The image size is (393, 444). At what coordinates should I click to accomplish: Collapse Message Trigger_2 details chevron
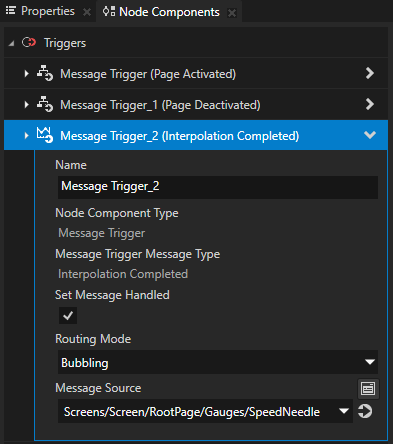coord(370,135)
